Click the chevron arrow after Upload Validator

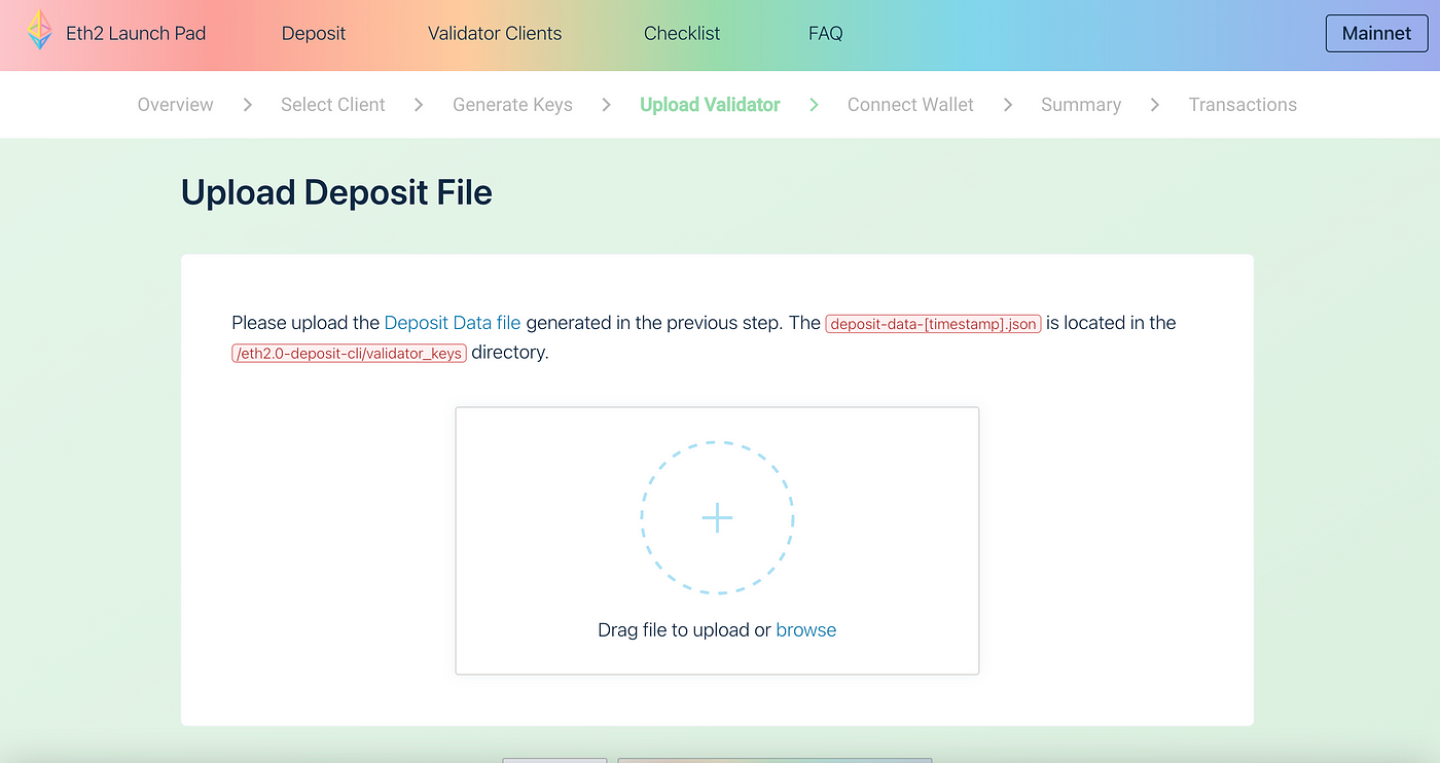(814, 105)
